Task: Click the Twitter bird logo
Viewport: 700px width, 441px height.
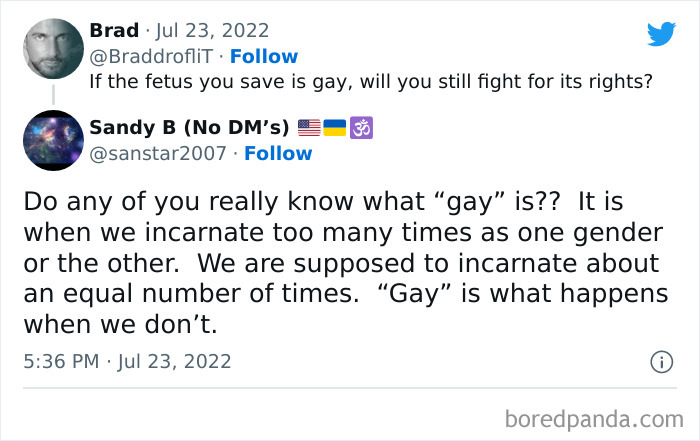Action: (661, 33)
